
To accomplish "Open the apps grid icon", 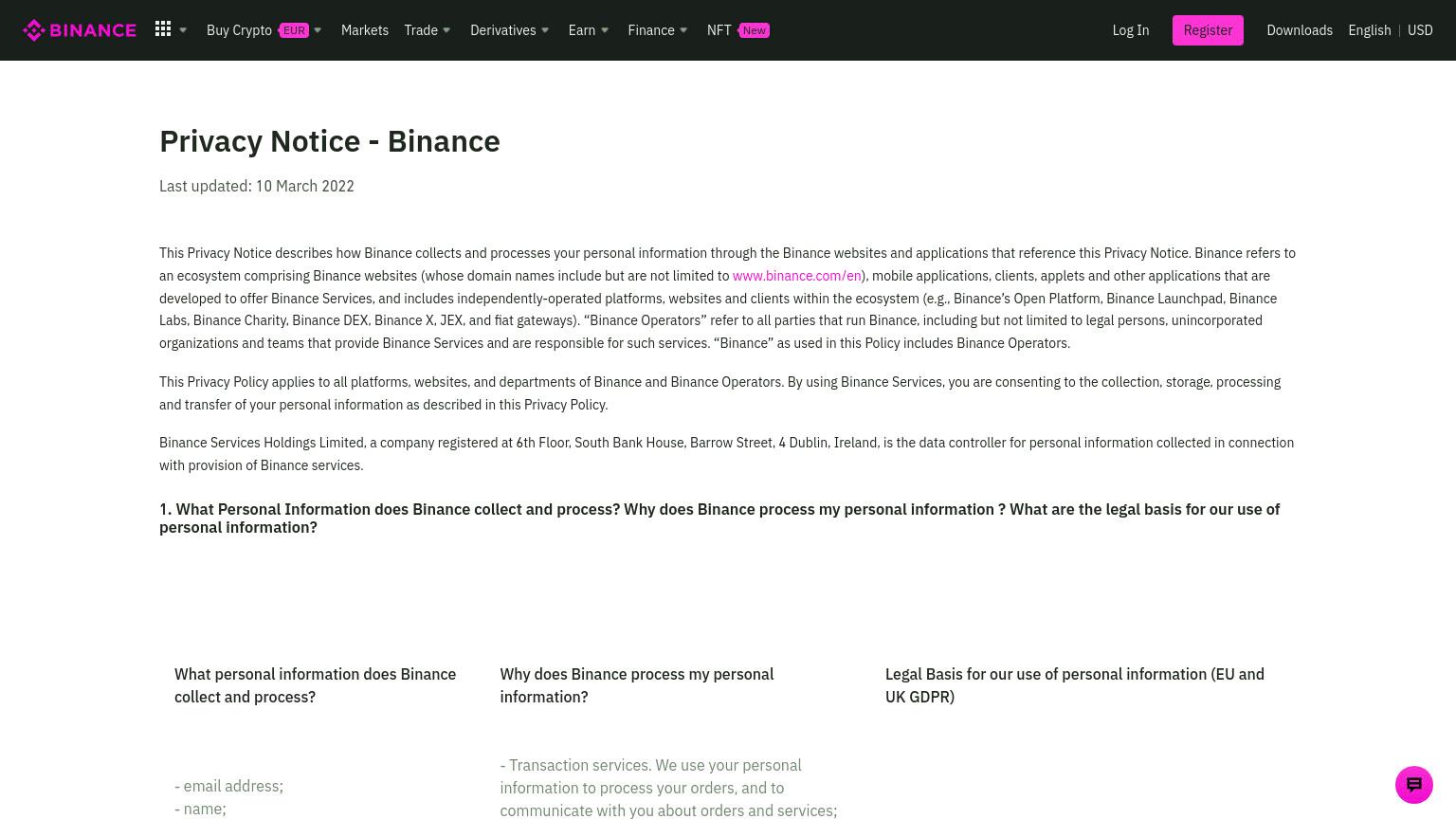I will (163, 29).
